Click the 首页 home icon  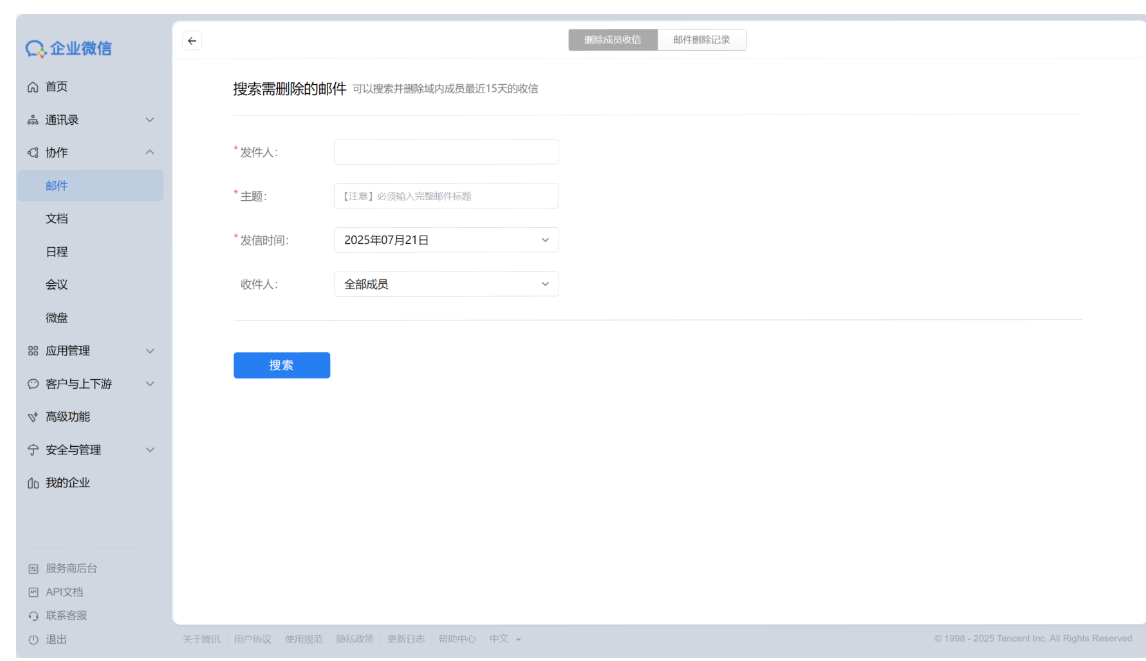[x=33, y=87]
